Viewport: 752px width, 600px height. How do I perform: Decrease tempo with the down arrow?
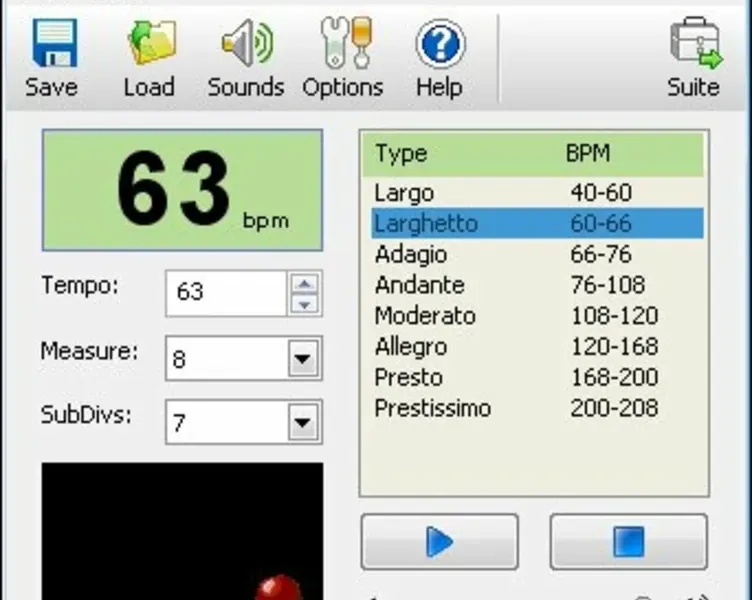(305, 304)
